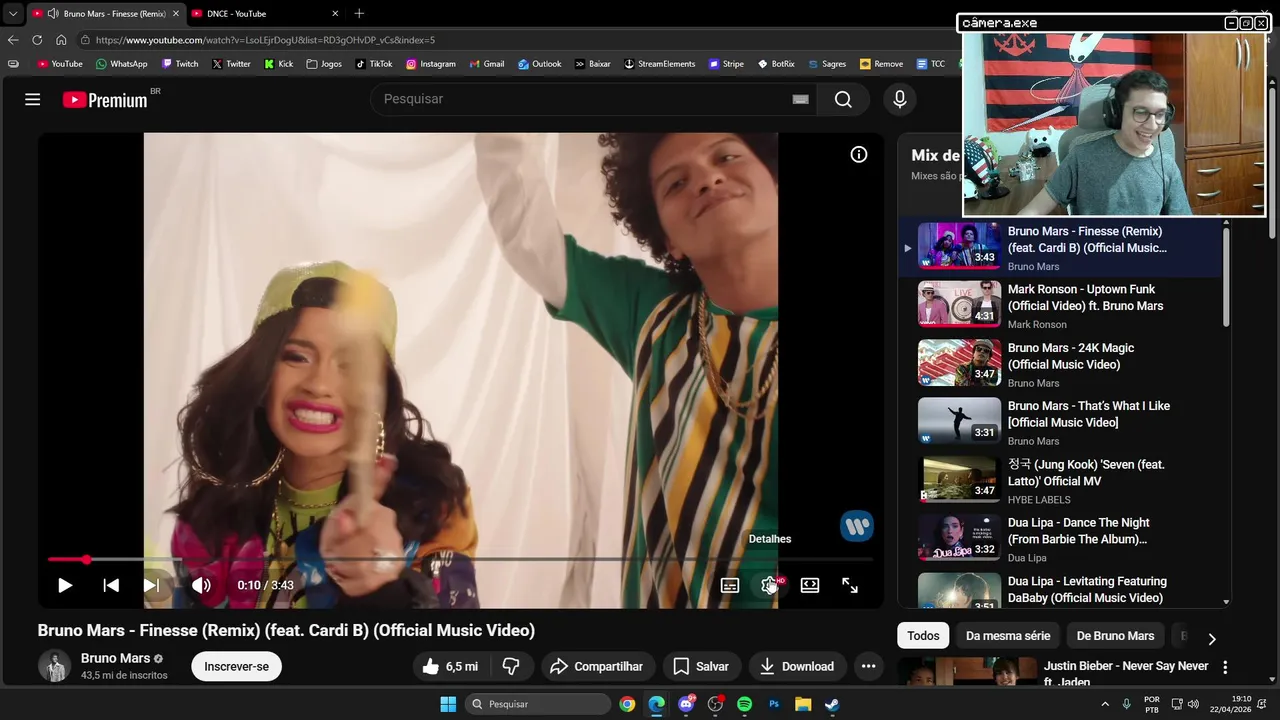Mute the video volume
1280x720 pixels.
tap(201, 585)
